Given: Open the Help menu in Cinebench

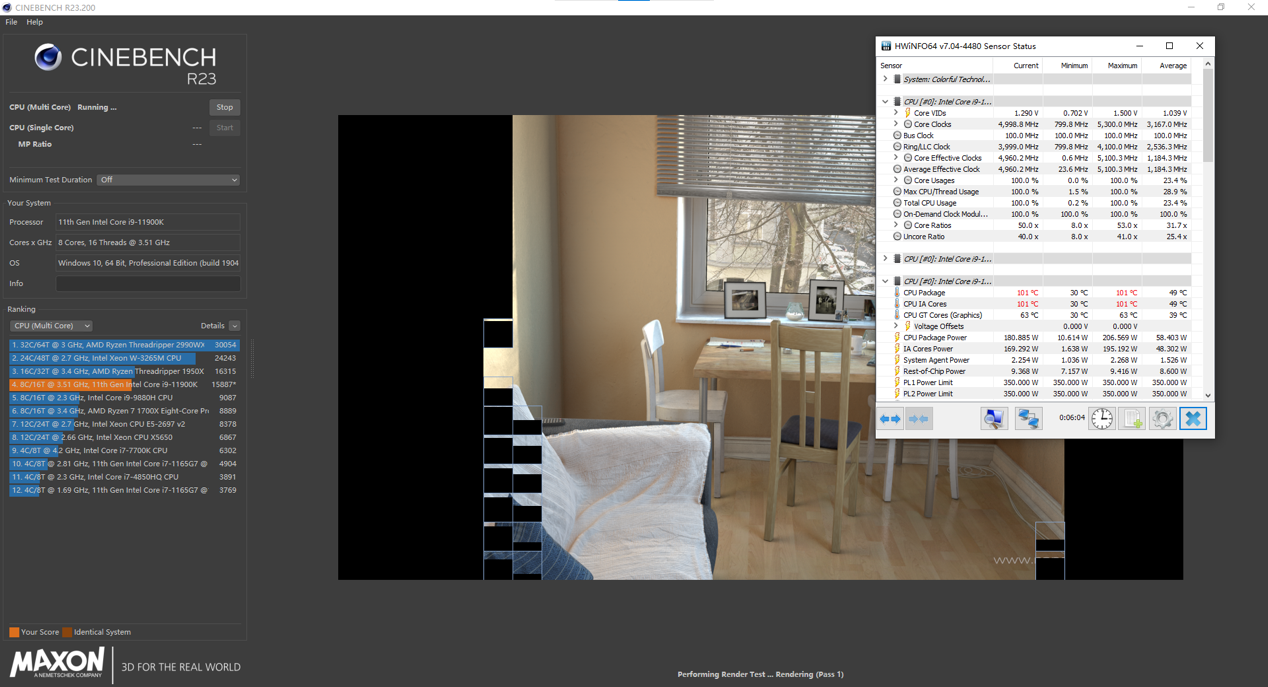Looking at the screenshot, I should pyautogui.click(x=34, y=22).
